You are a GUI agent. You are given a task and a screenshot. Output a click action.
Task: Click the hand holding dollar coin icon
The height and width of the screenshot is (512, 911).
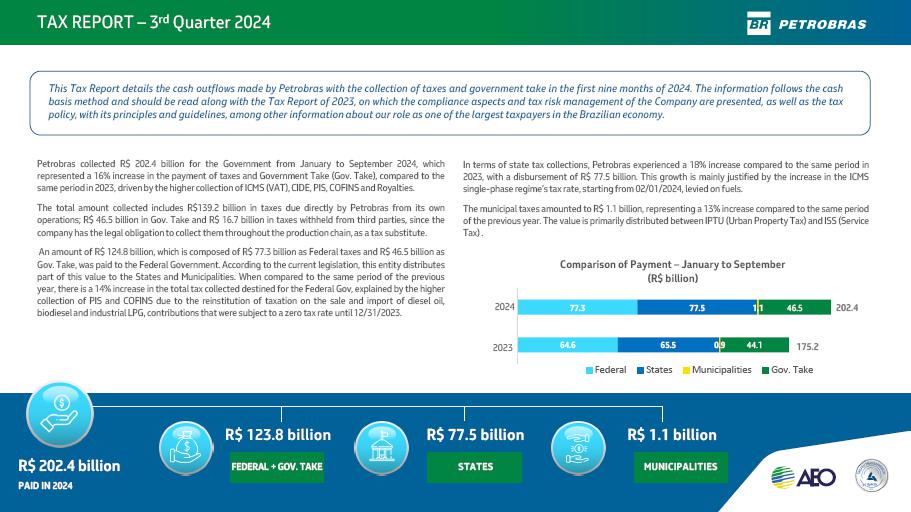pyautogui.click(x=59, y=415)
